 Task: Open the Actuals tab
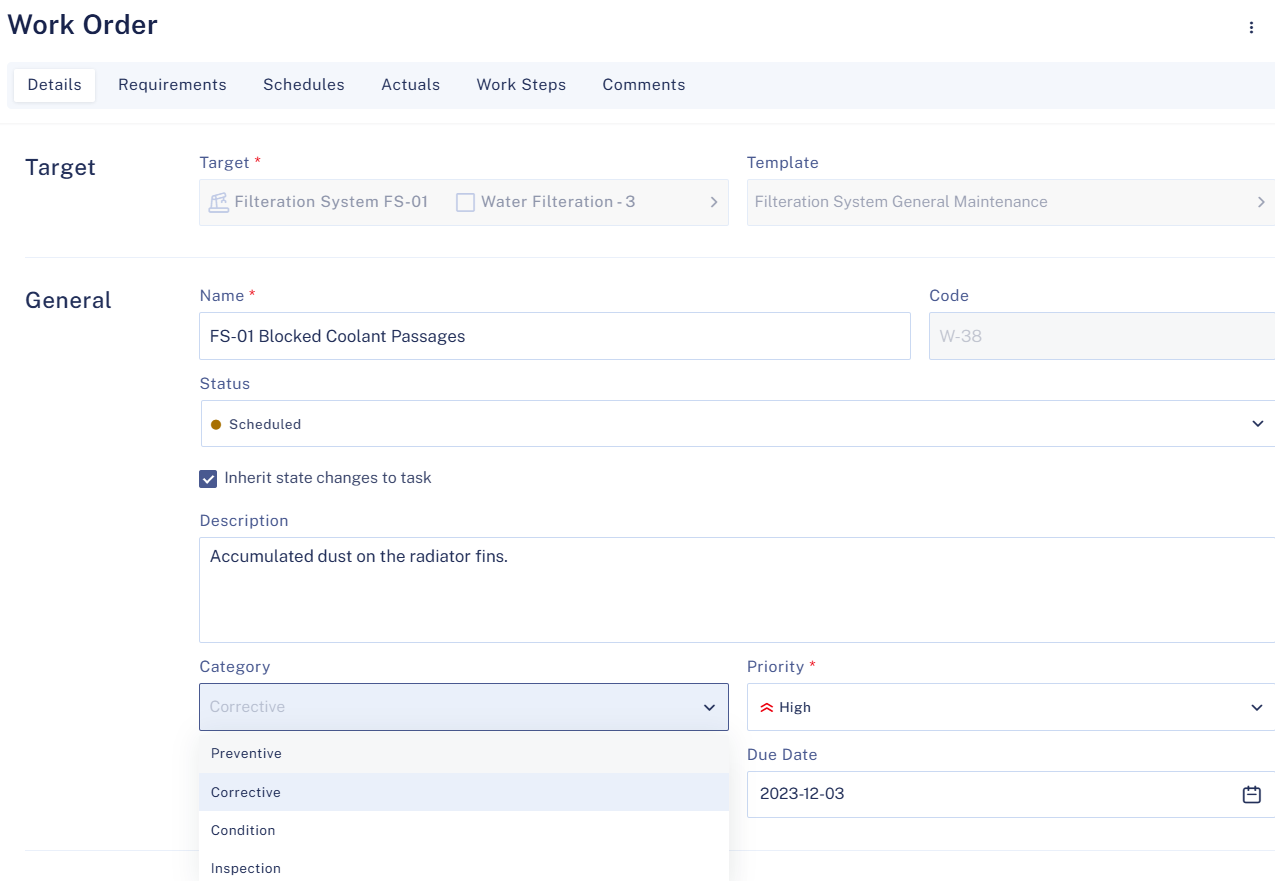pyautogui.click(x=410, y=85)
